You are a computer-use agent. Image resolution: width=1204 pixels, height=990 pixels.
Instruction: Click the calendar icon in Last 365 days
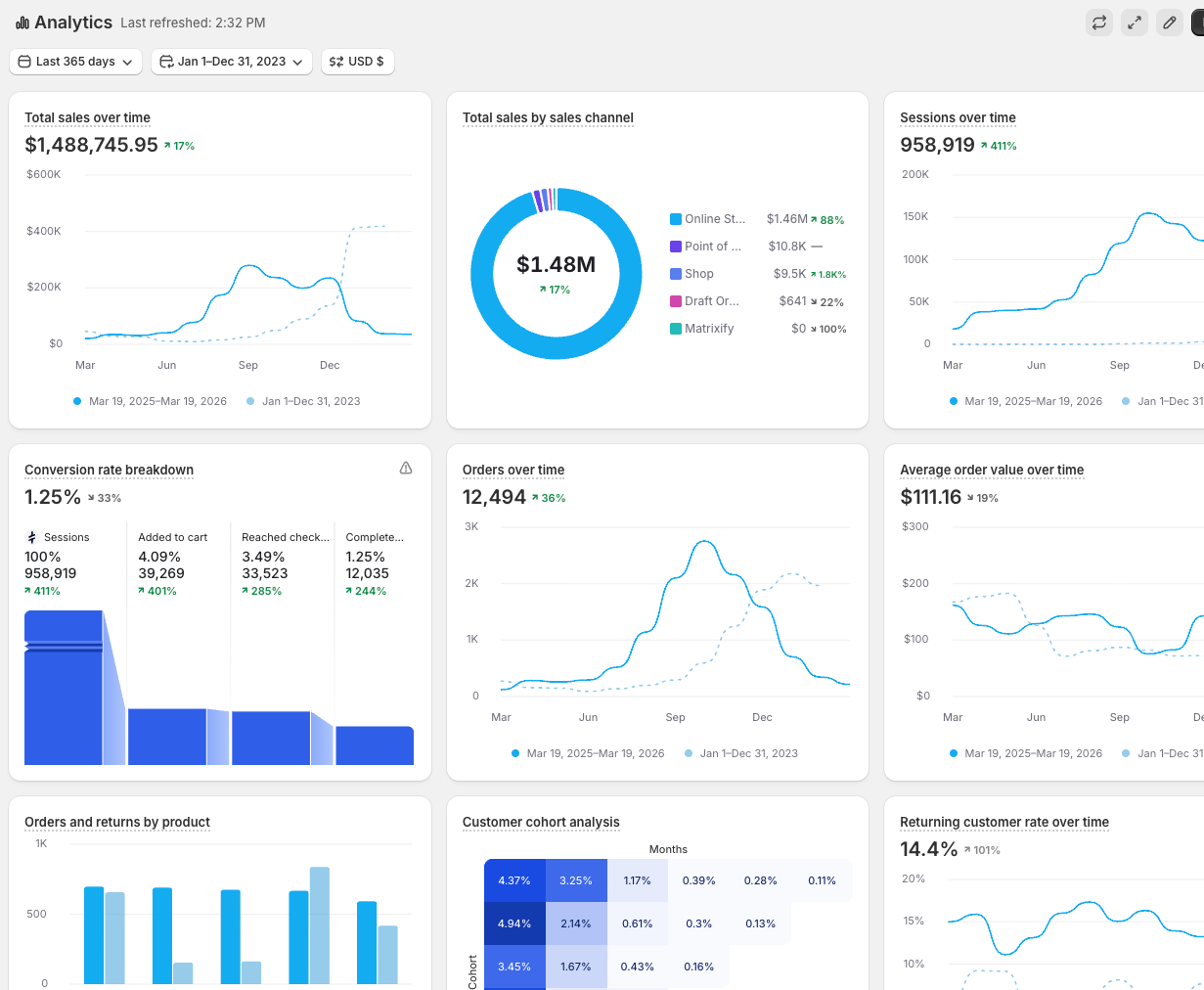(25, 62)
